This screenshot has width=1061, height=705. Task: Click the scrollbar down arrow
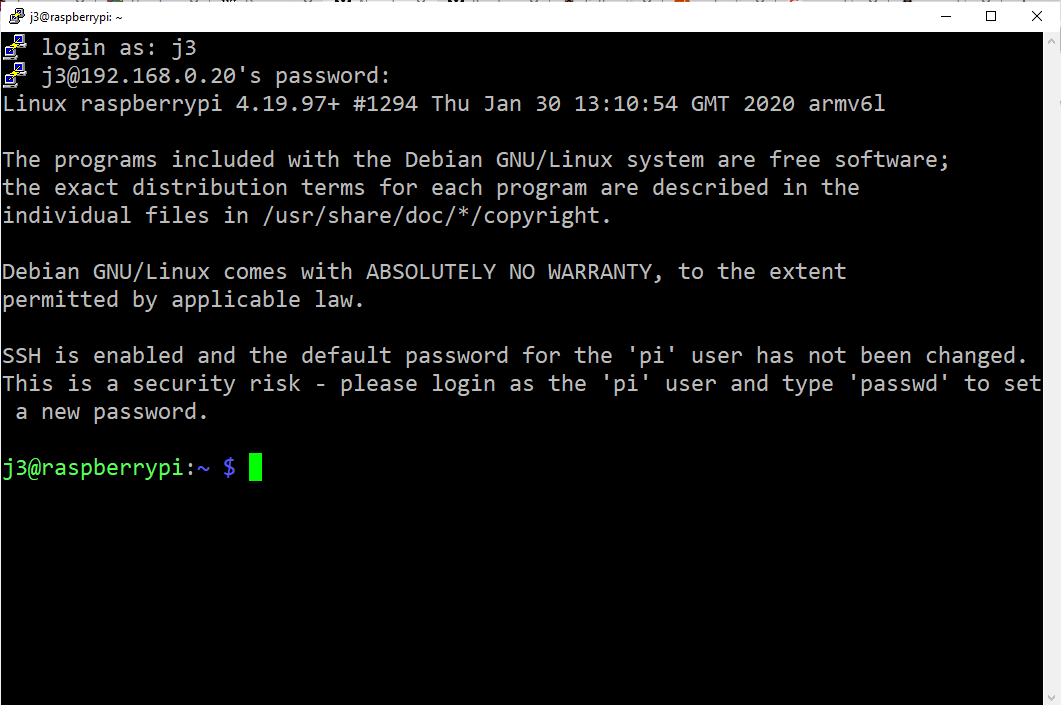(1053, 697)
